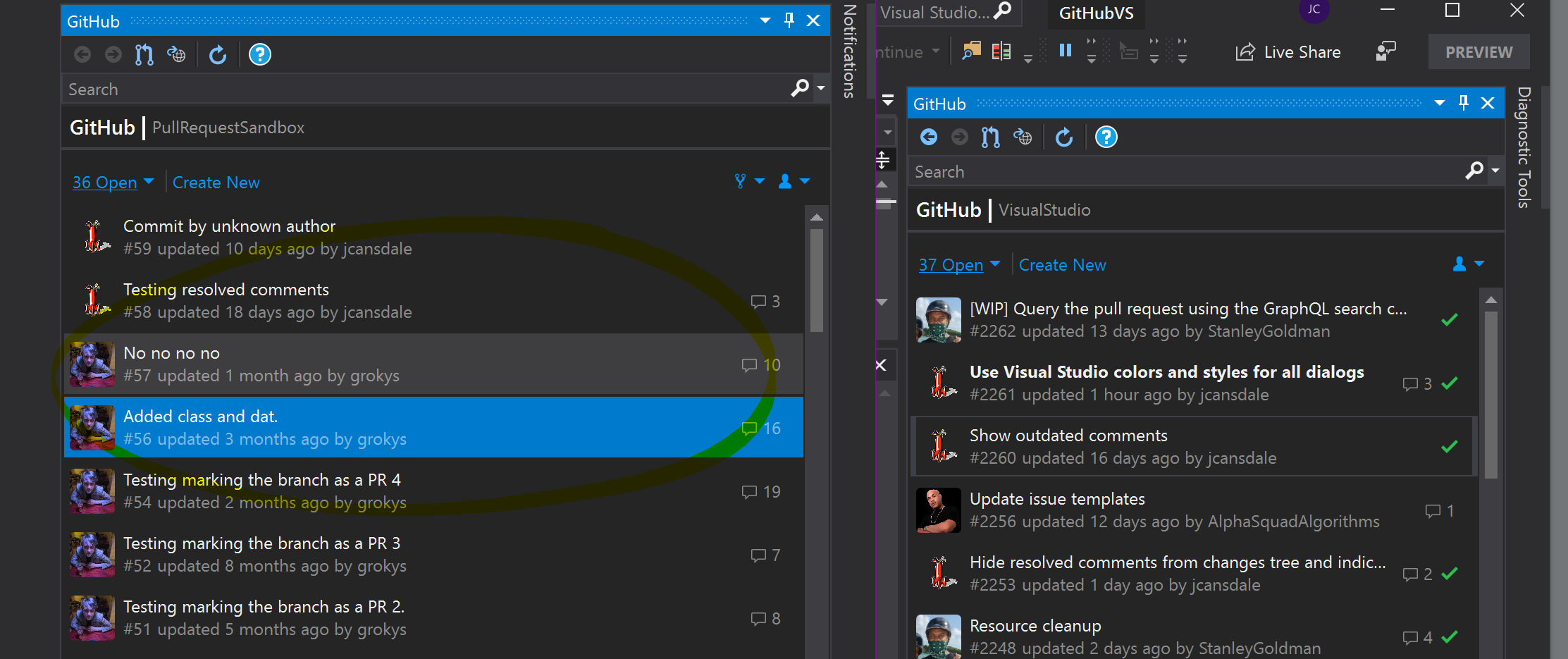
Task: Click grokys avatar on PR #57
Action: (92, 364)
